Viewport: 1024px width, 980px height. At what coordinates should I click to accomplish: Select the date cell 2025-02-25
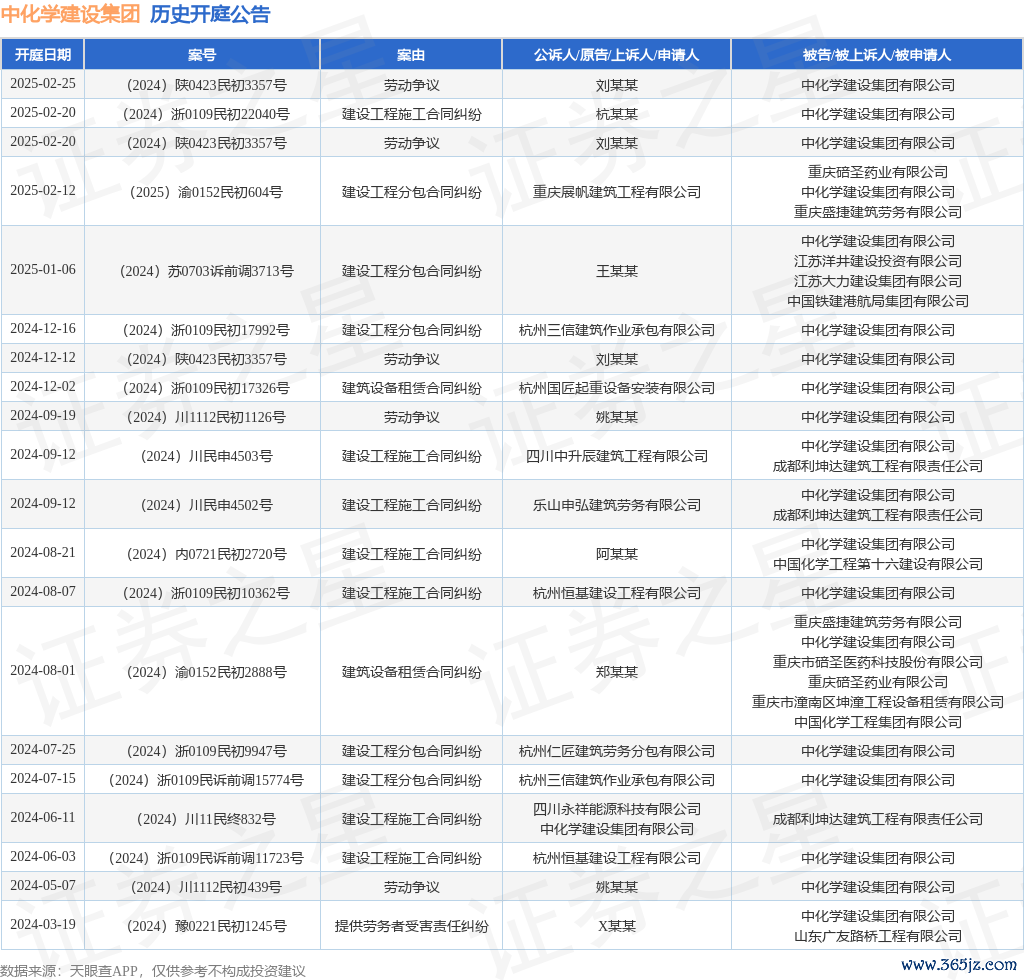pyautogui.click(x=43, y=84)
